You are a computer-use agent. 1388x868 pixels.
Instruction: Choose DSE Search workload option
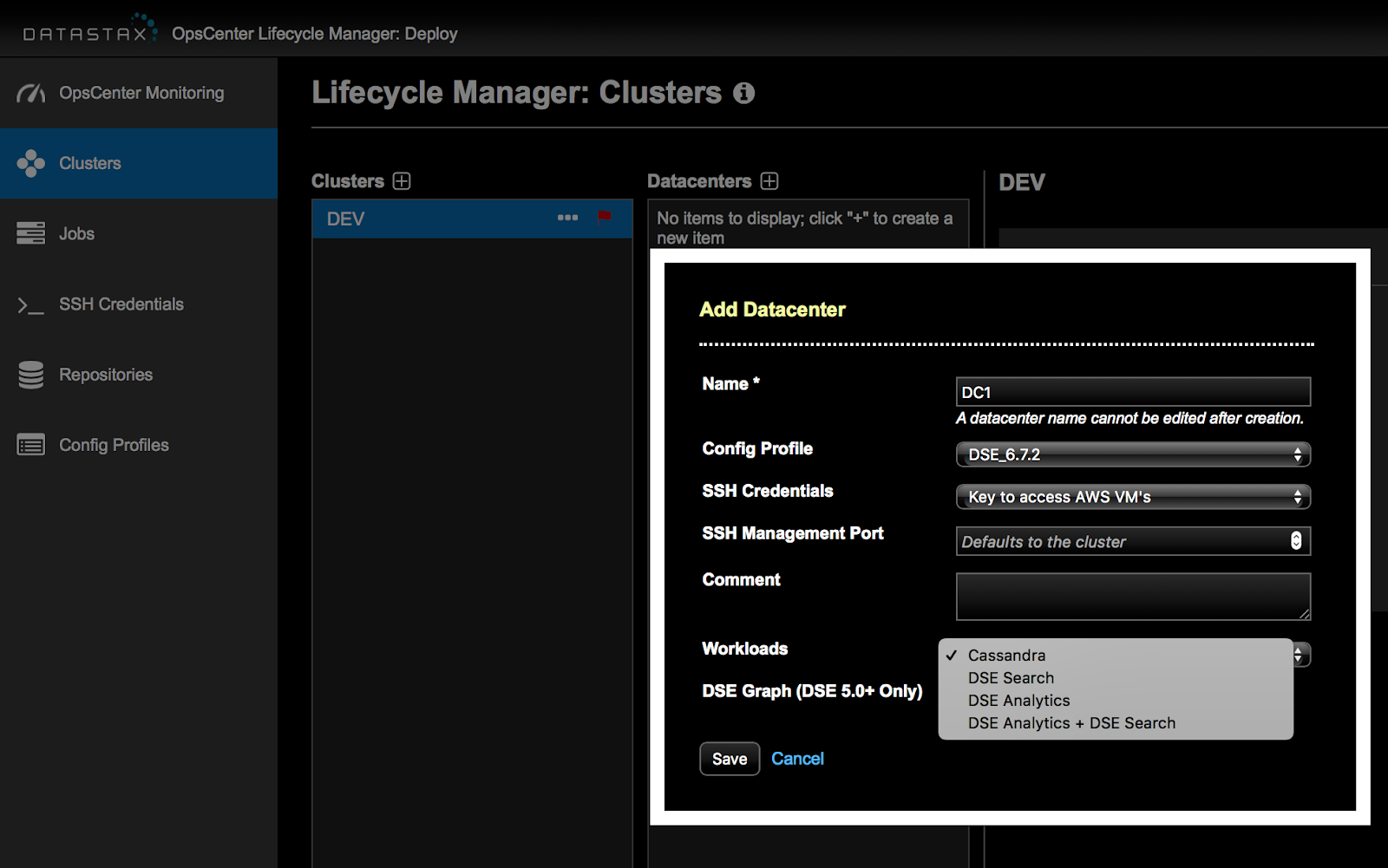(x=1116, y=678)
